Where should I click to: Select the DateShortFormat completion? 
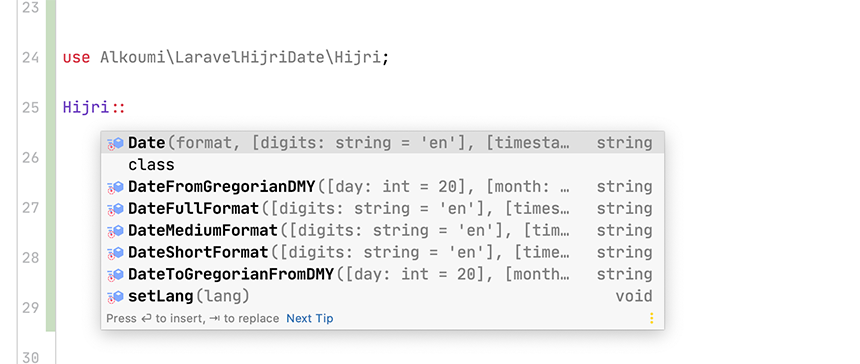[382, 253]
